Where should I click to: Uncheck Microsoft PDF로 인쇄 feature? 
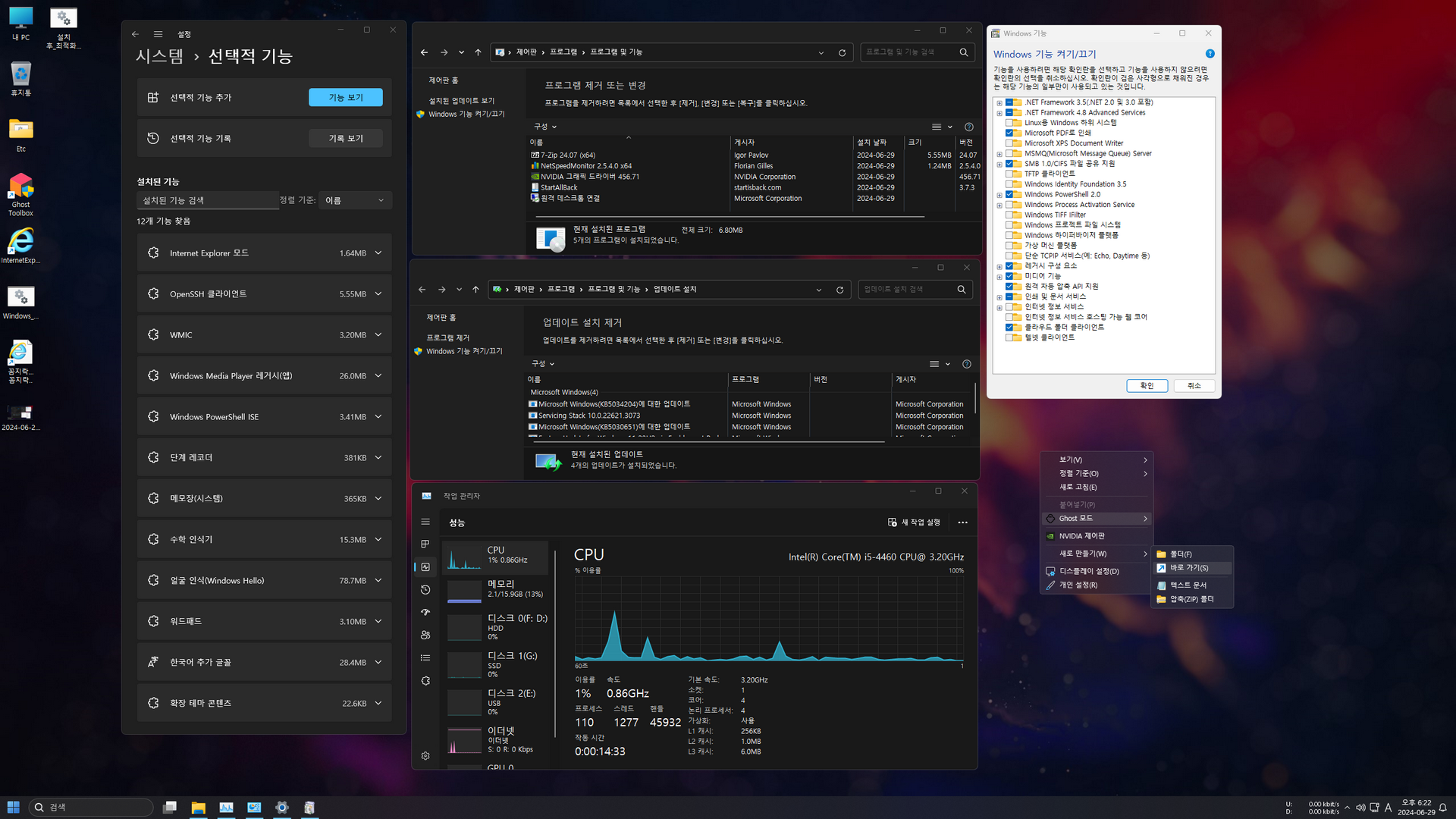[1009, 133]
